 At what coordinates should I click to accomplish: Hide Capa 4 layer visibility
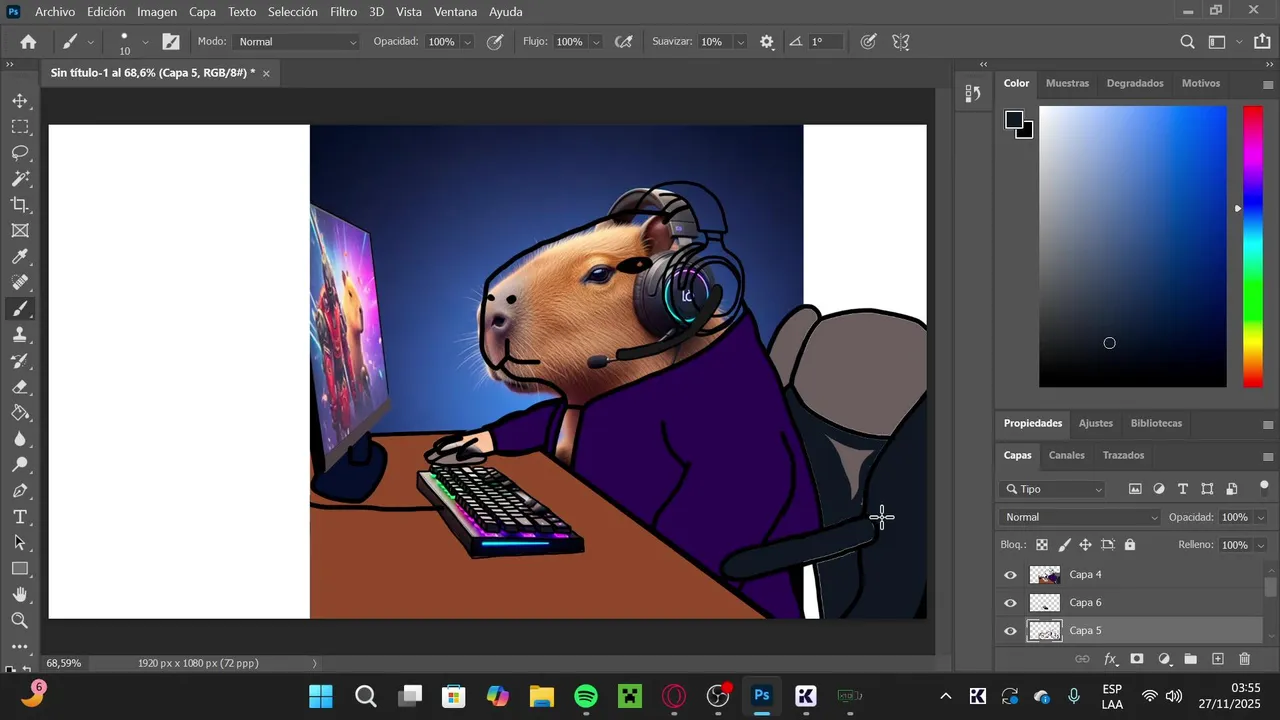[x=1010, y=575]
